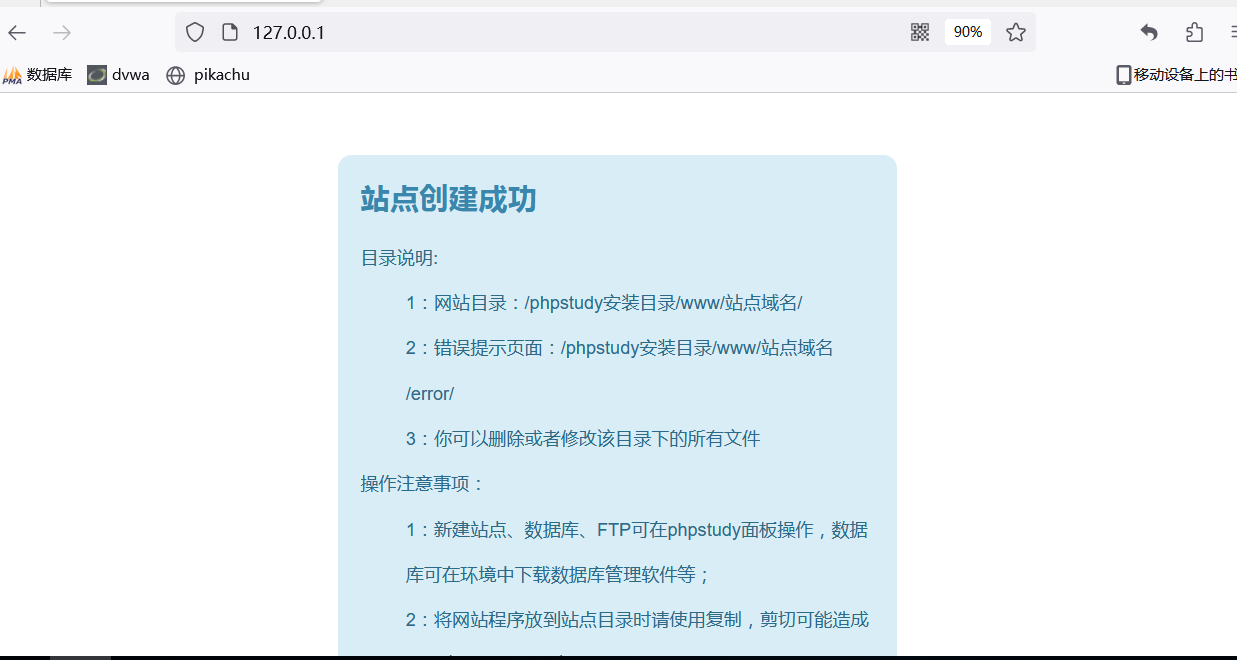Open the 数据库 bookmark

click(x=37, y=75)
